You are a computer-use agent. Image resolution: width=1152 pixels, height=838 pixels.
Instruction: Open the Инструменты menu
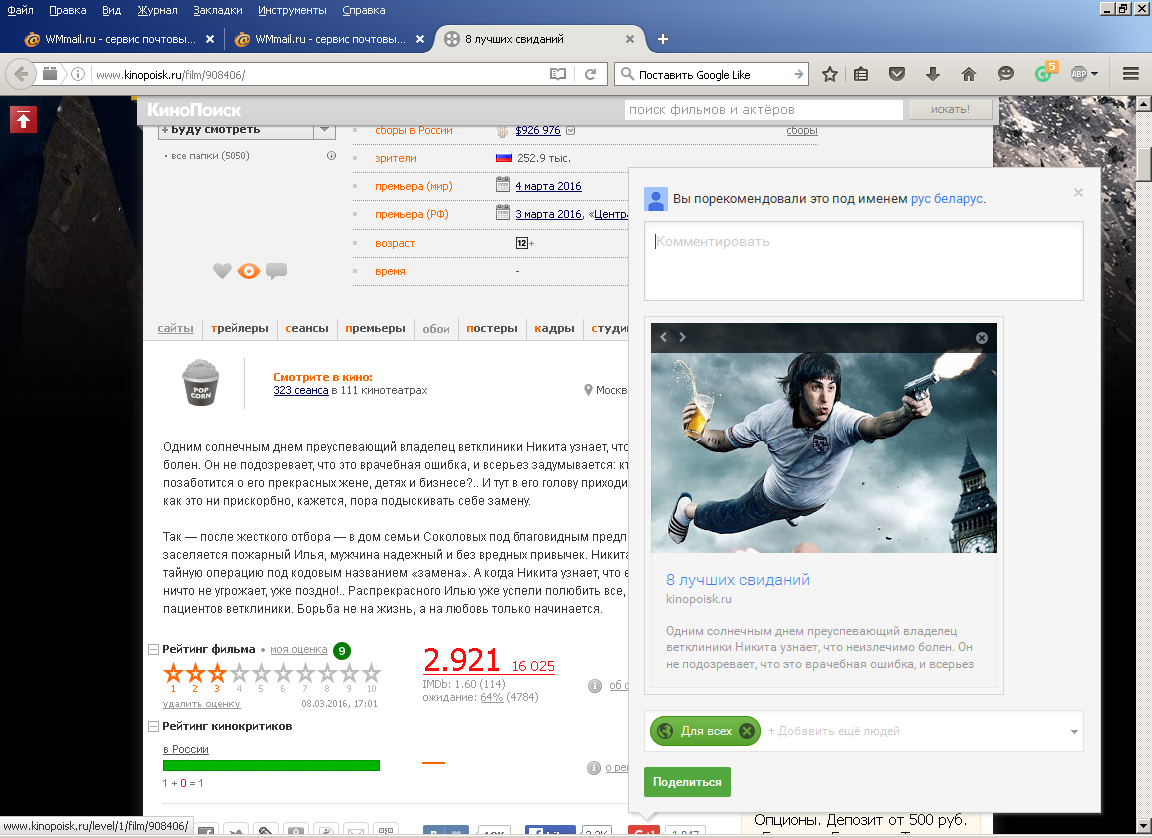292,10
